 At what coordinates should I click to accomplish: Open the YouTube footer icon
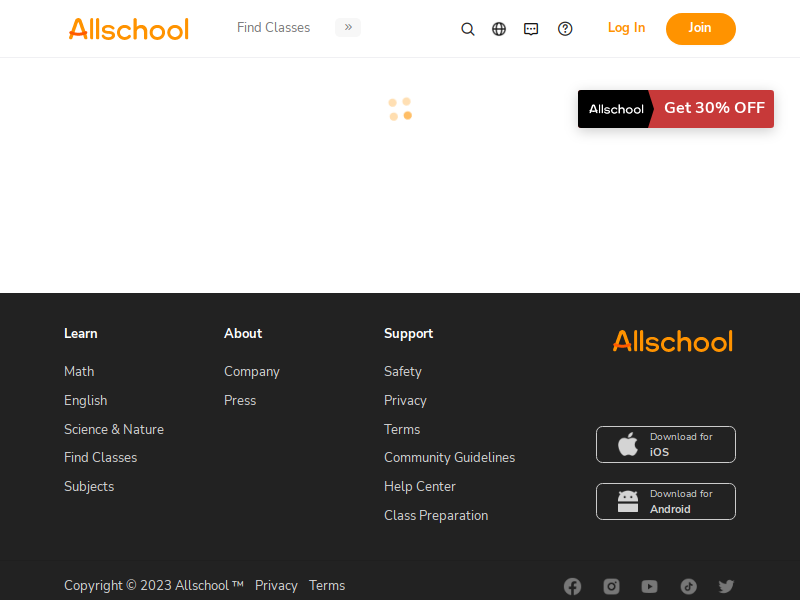pyautogui.click(x=649, y=586)
